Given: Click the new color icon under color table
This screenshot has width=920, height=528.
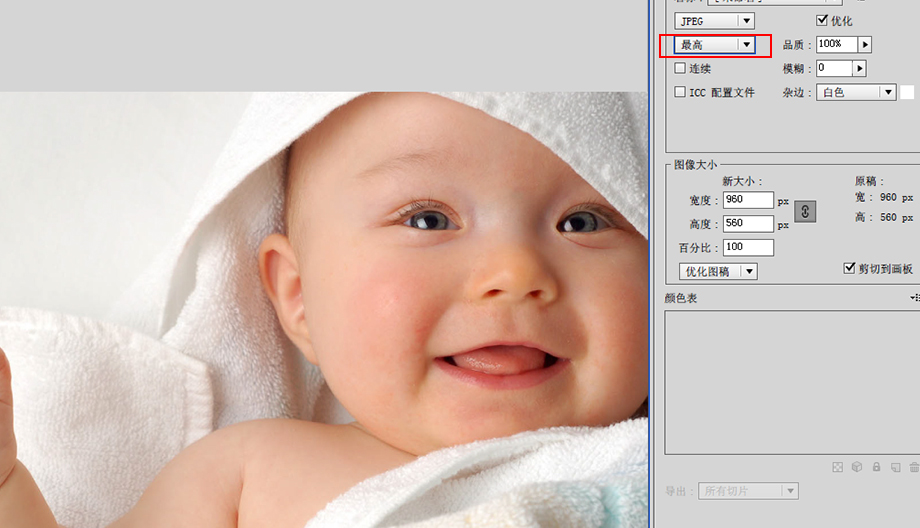Looking at the screenshot, I should tap(896, 467).
